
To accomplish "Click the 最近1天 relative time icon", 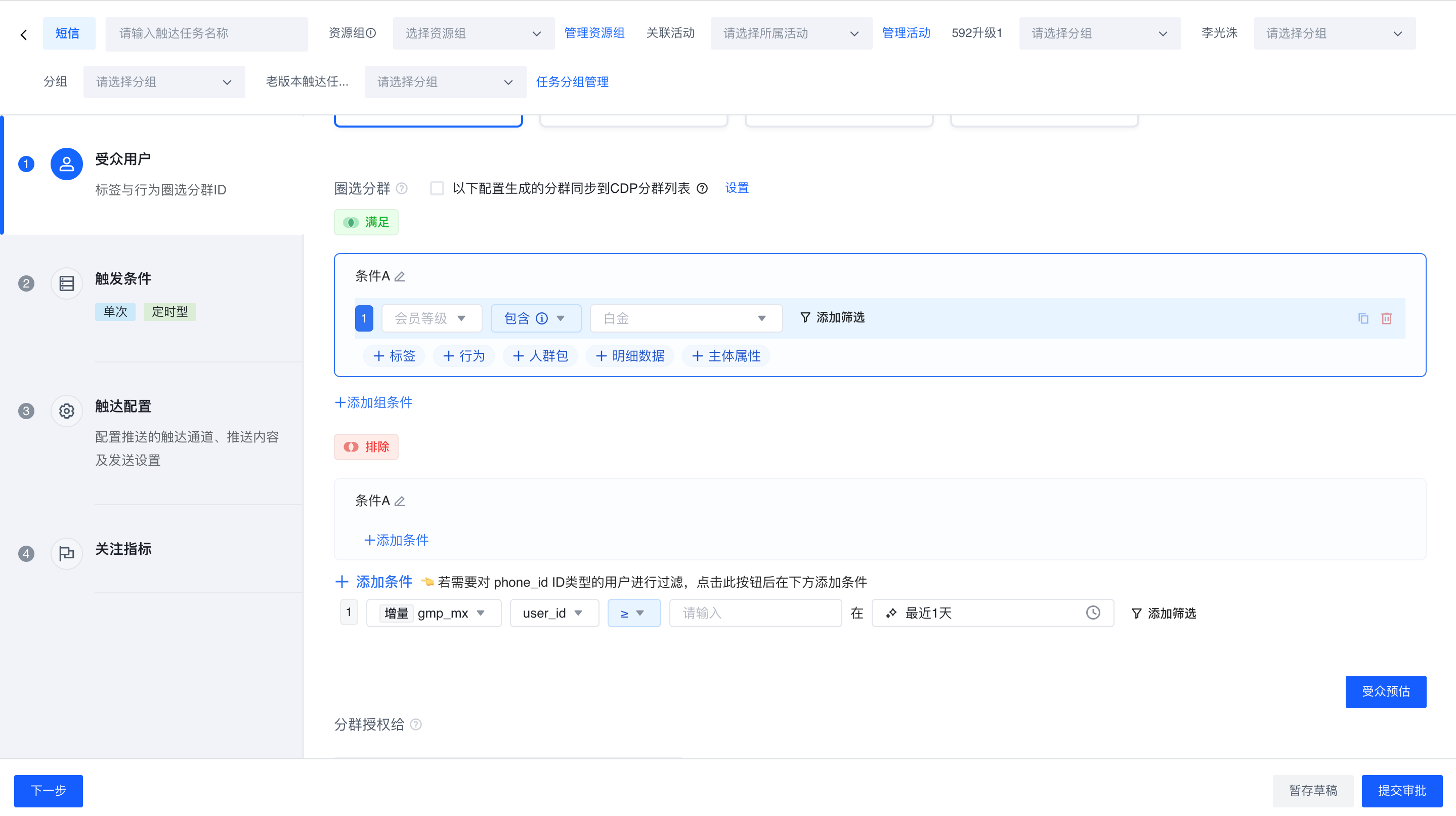I will tap(891, 614).
